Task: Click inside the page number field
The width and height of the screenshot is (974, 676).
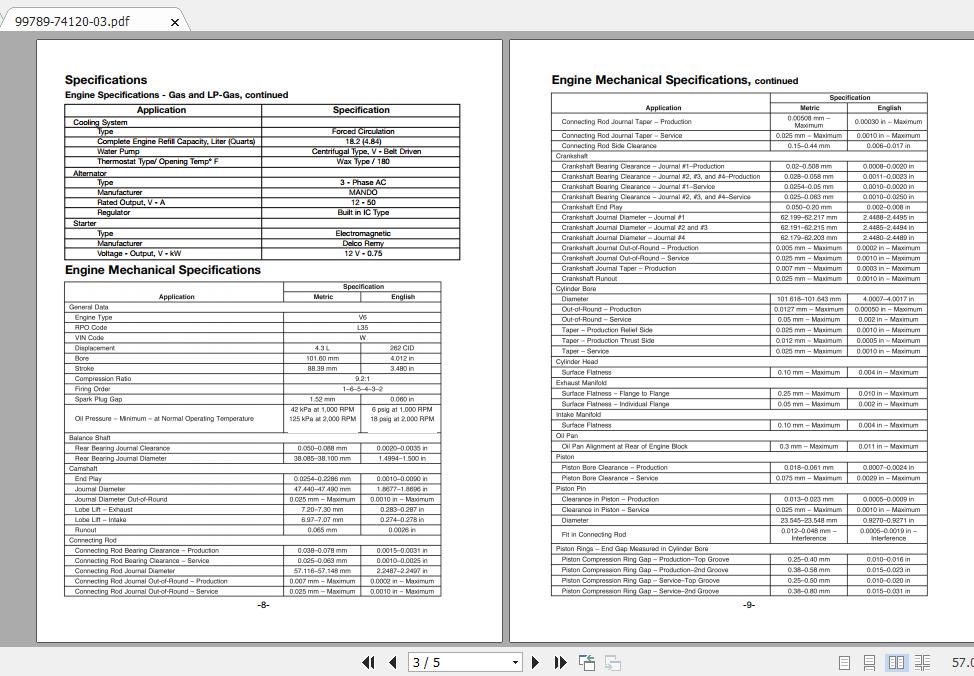Action: click(450, 662)
